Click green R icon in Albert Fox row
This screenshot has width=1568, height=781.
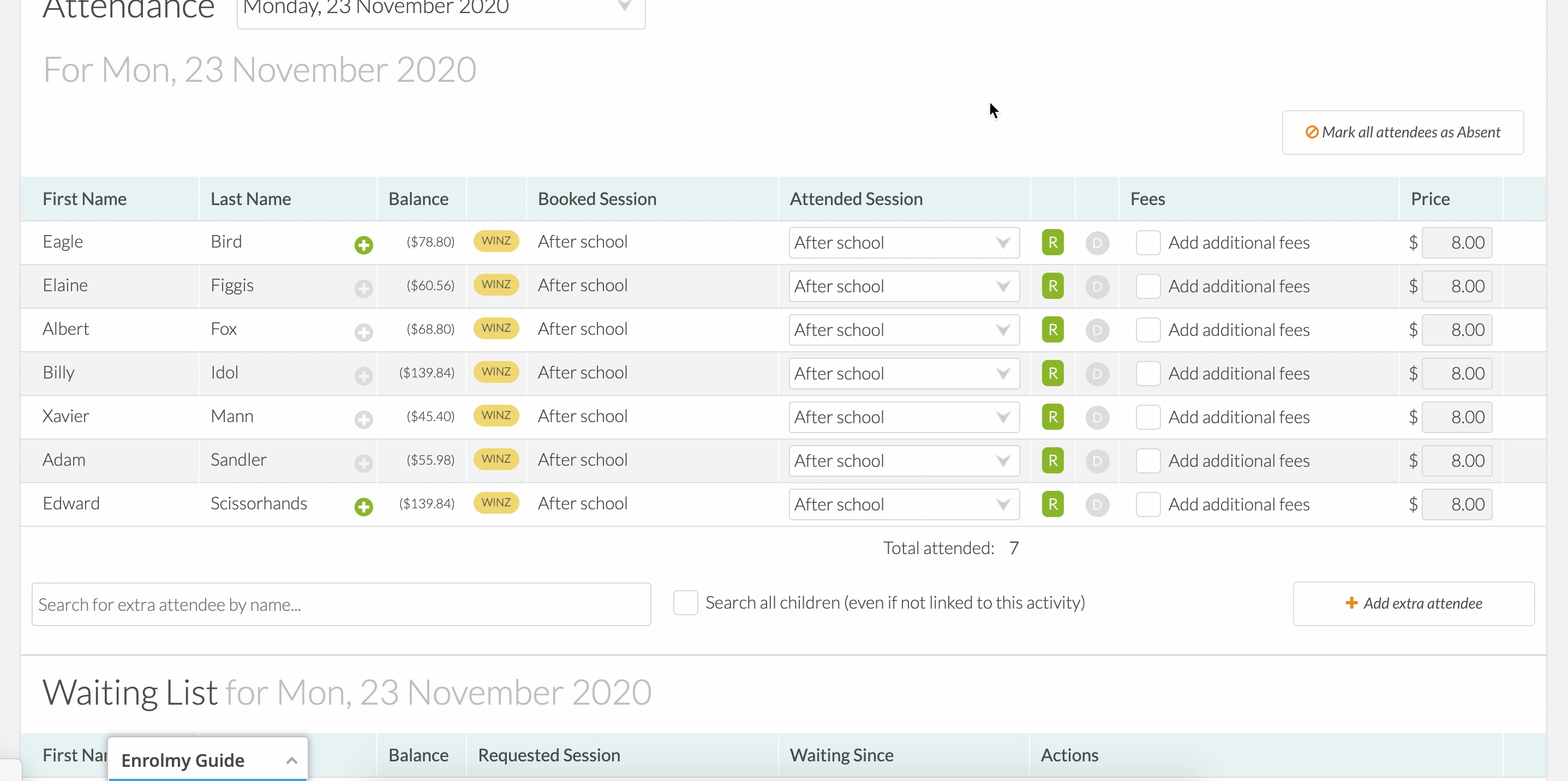point(1052,329)
